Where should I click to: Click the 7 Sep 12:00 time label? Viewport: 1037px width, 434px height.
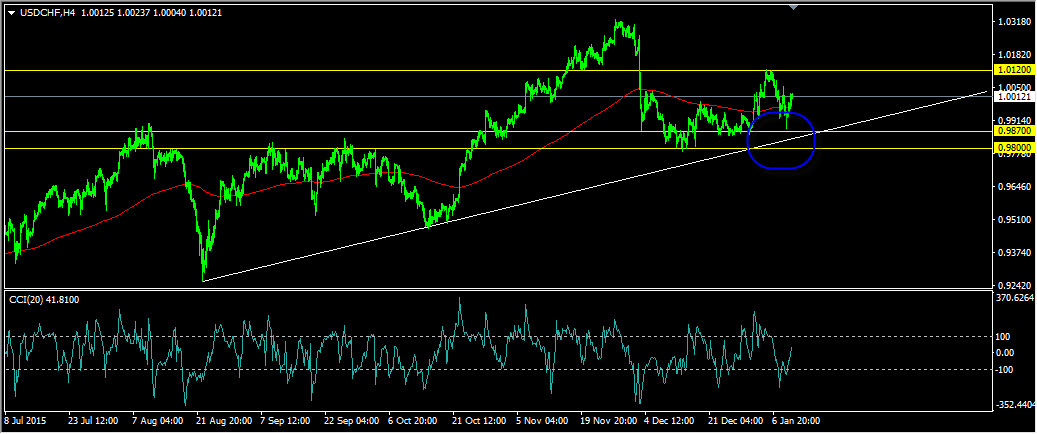point(286,420)
